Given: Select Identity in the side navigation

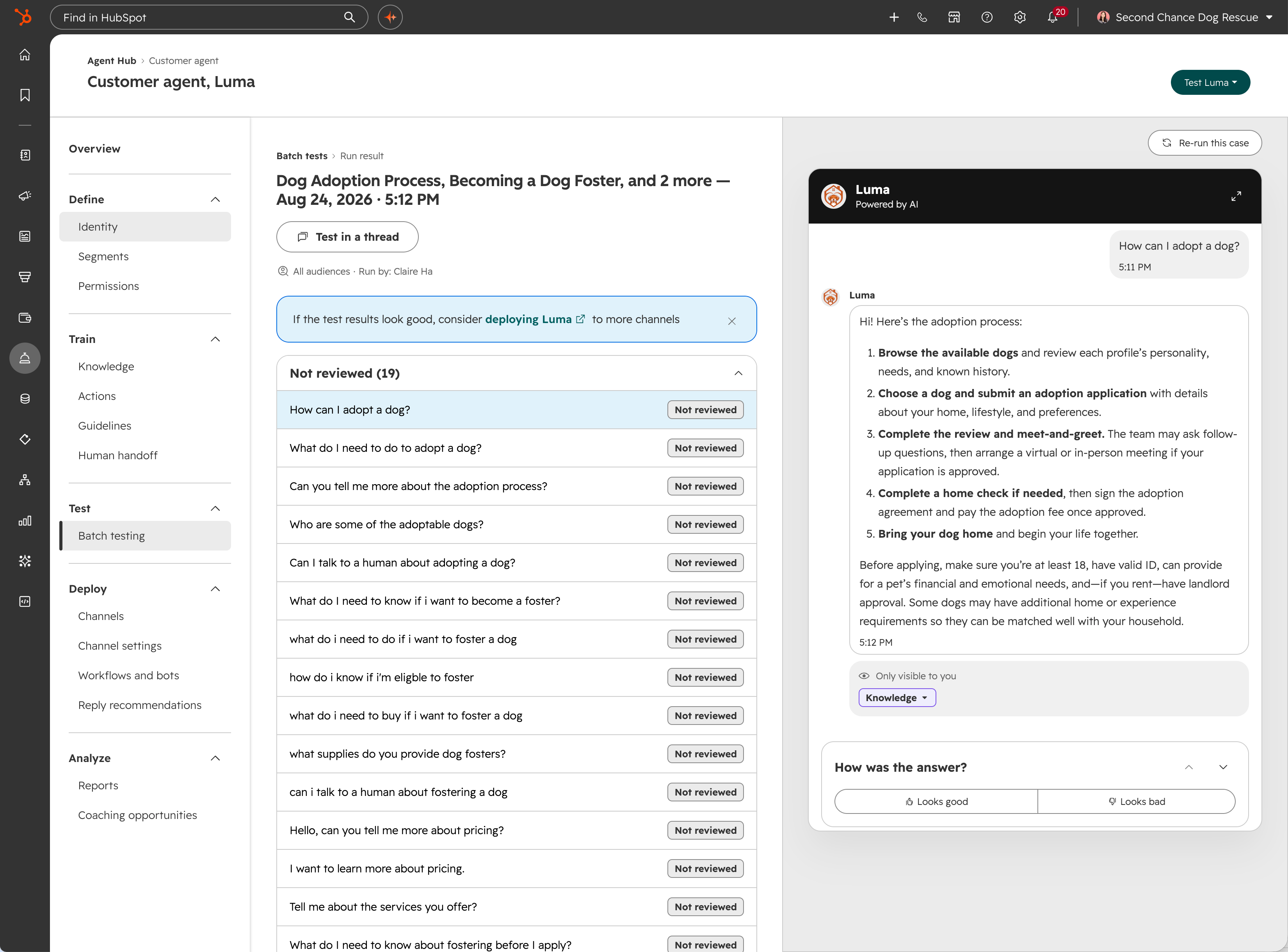Looking at the screenshot, I should pyautogui.click(x=145, y=227).
